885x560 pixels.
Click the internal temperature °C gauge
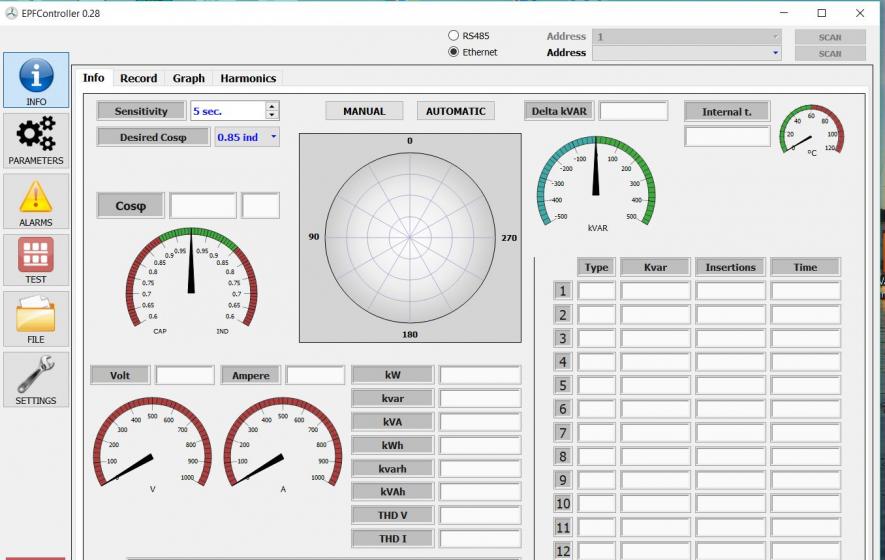pyautogui.click(x=811, y=132)
